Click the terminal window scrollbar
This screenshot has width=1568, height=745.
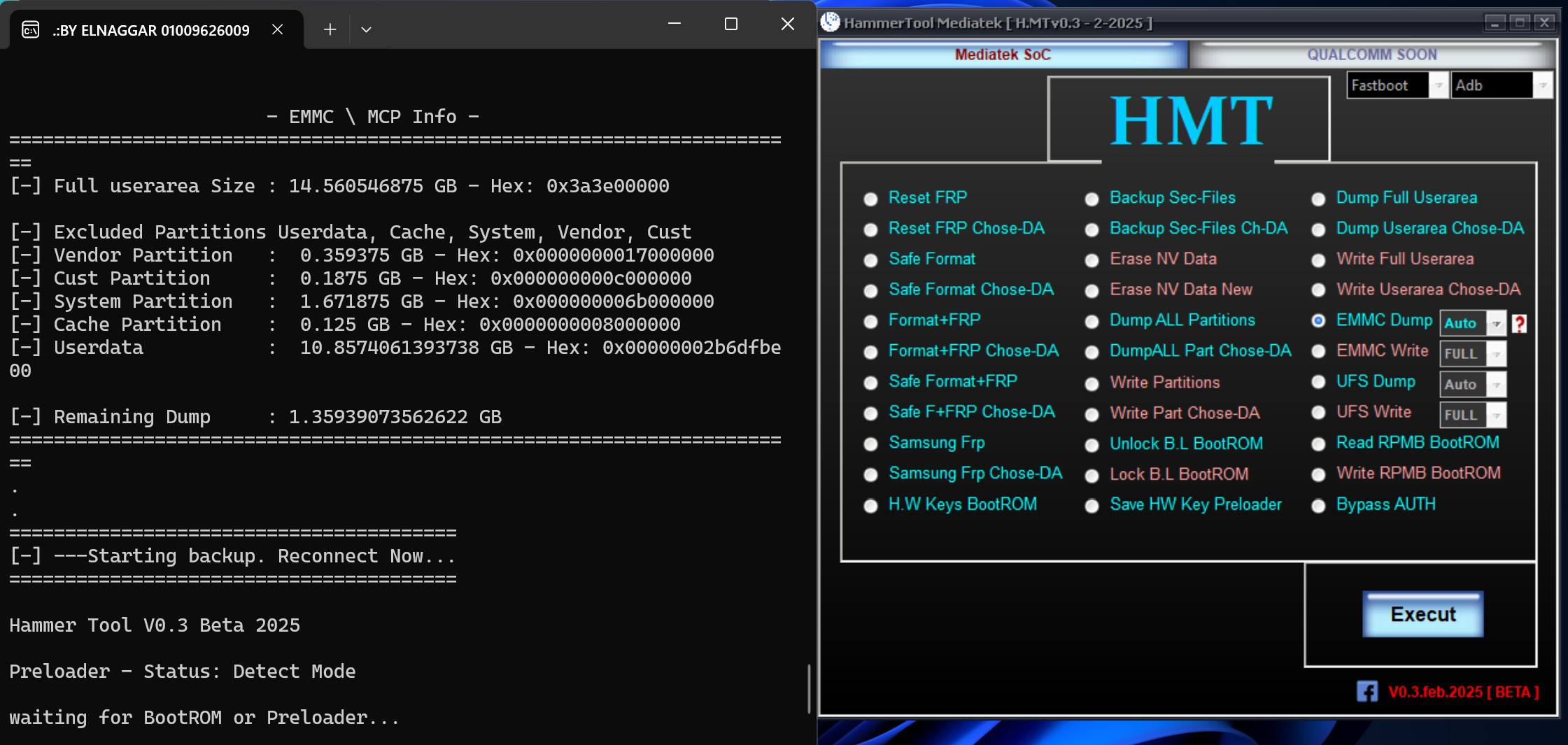[809, 689]
